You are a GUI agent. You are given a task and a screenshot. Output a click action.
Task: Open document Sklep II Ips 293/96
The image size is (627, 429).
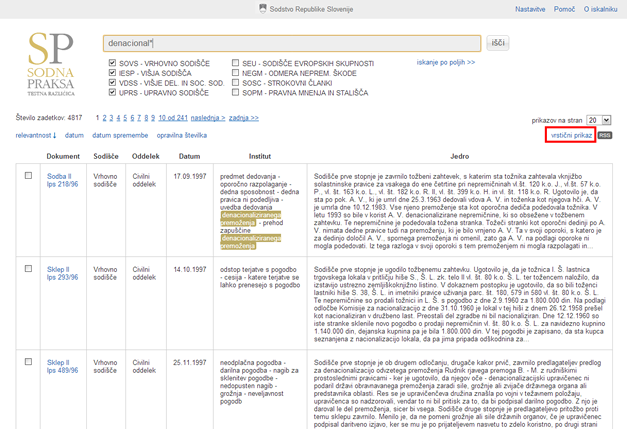coord(62,273)
